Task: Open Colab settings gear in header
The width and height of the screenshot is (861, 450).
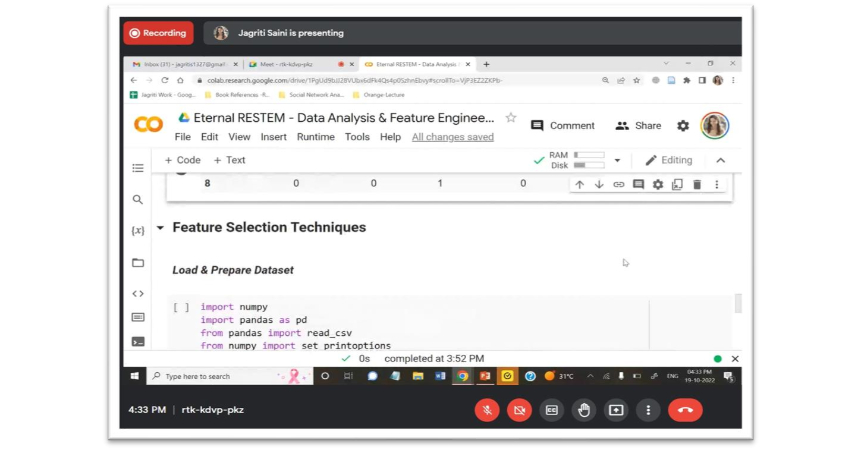Action: point(683,126)
